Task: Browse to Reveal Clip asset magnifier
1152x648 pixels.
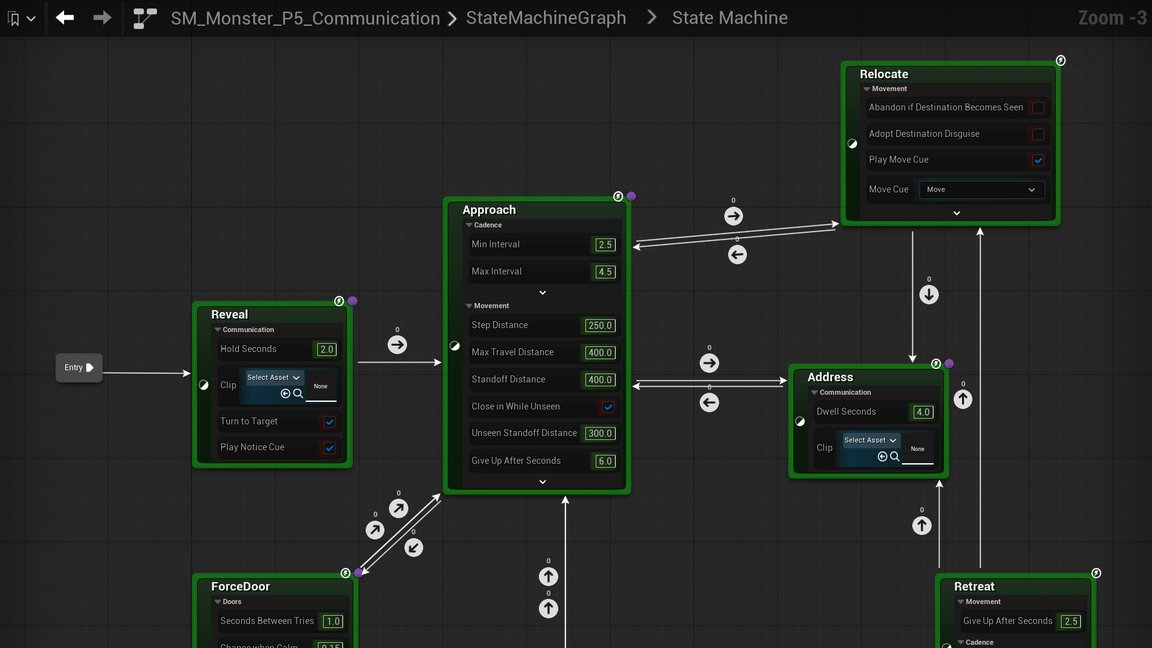Action: pyautogui.click(x=298, y=394)
